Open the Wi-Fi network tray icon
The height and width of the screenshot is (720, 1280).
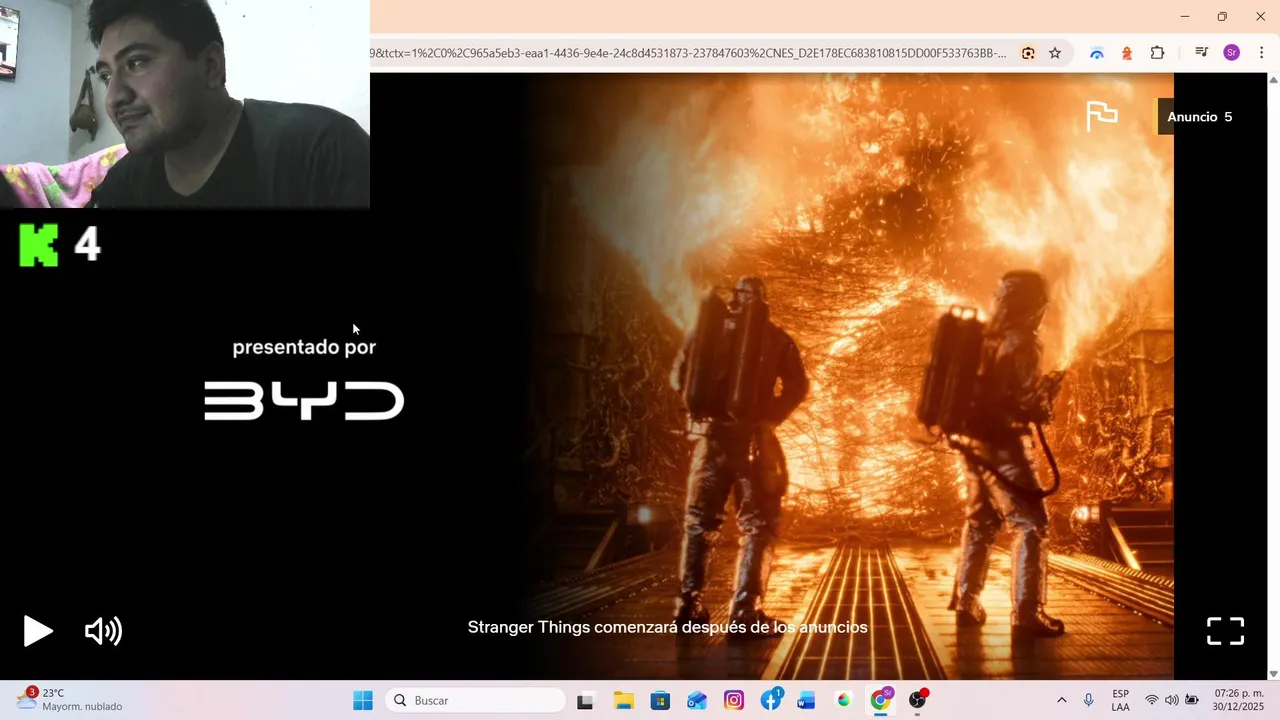pyautogui.click(x=1152, y=700)
